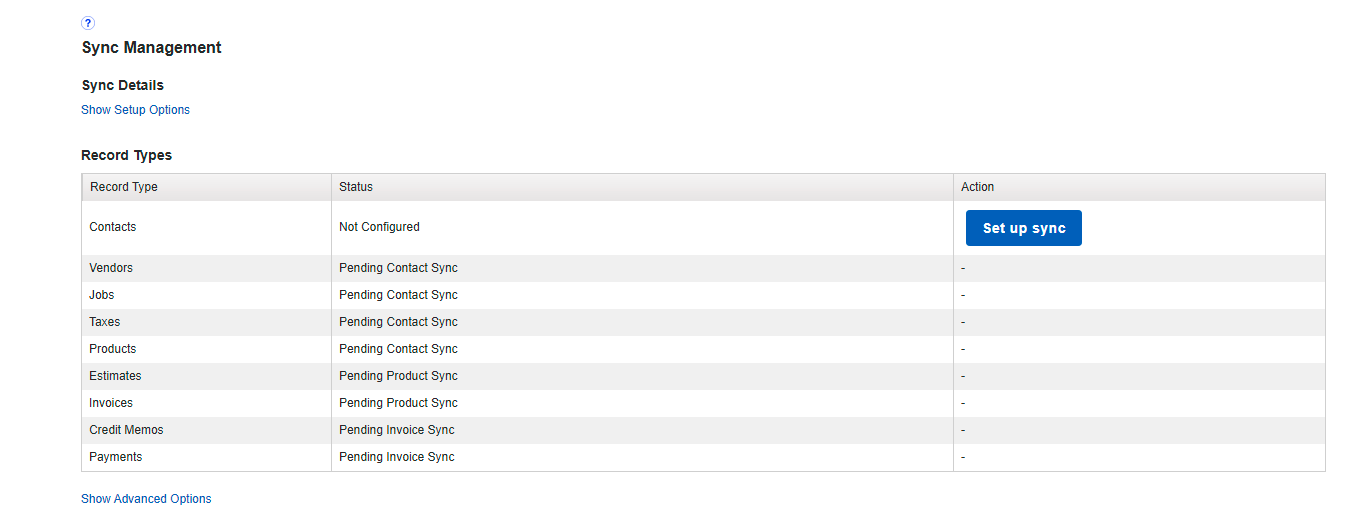Viewport: 1363px width, 532px height.
Task: Select the Taxes record type cell
Action: [x=105, y=322]
